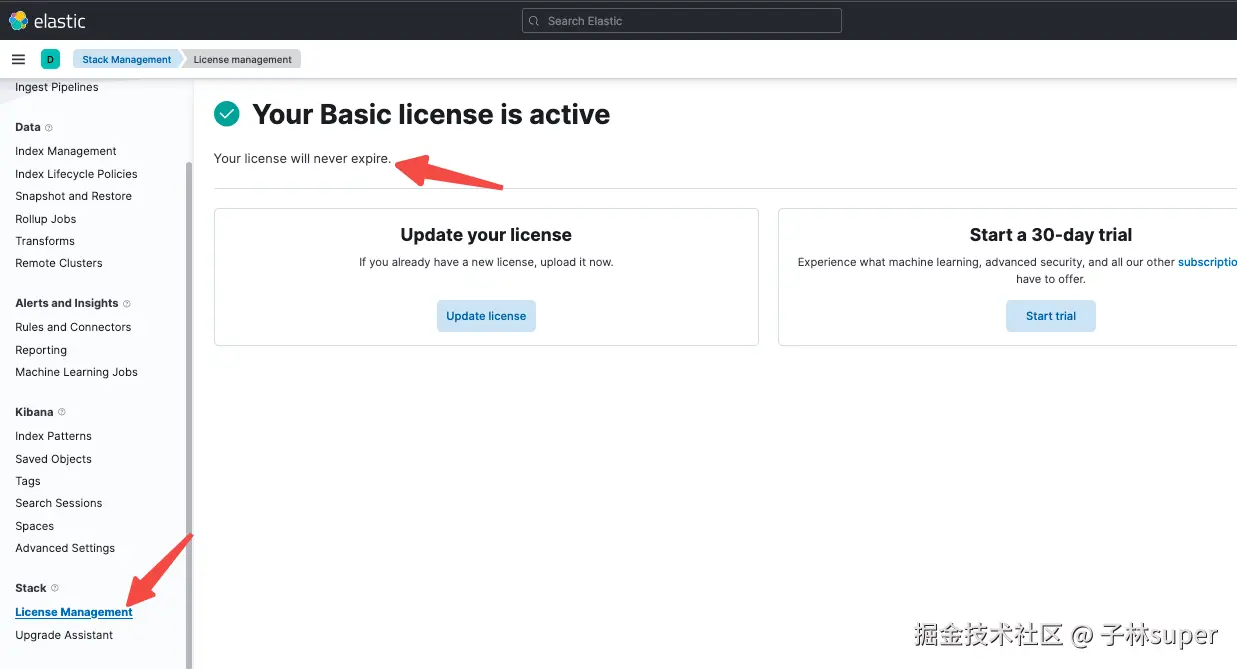Click the "Update your license" card title
This screenshot has width=1237, height=669.
[486, 235]
